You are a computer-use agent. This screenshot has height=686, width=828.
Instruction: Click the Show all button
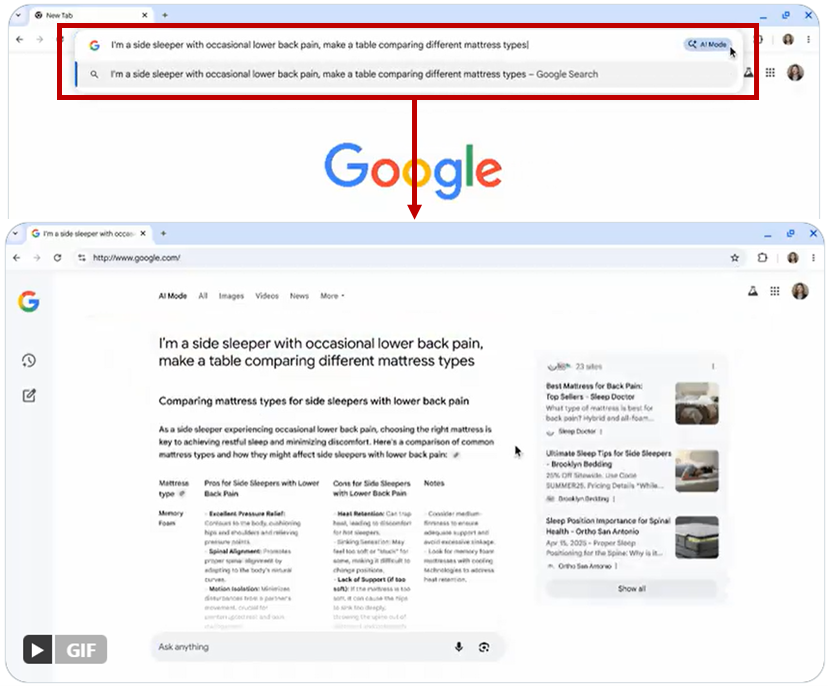tap(630, 590)
